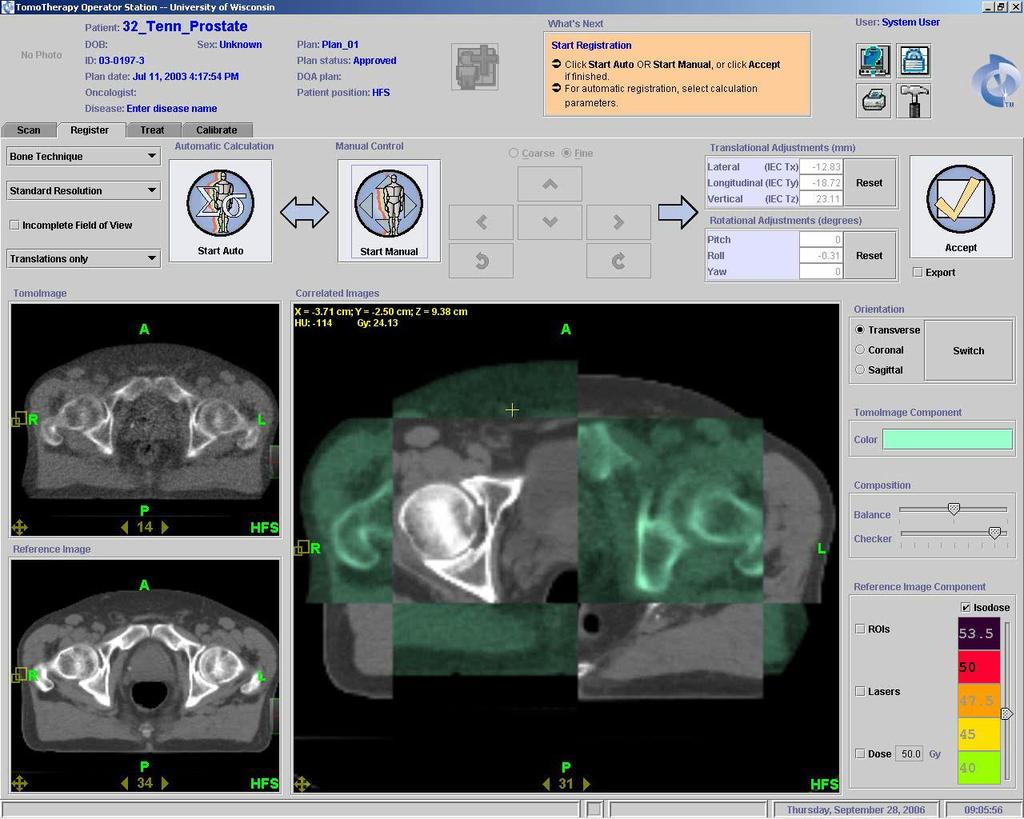Click the rotate counterclockwise button
Image resolution: width=1024 pixels, height=819 pixels.
tap(481, 261)
